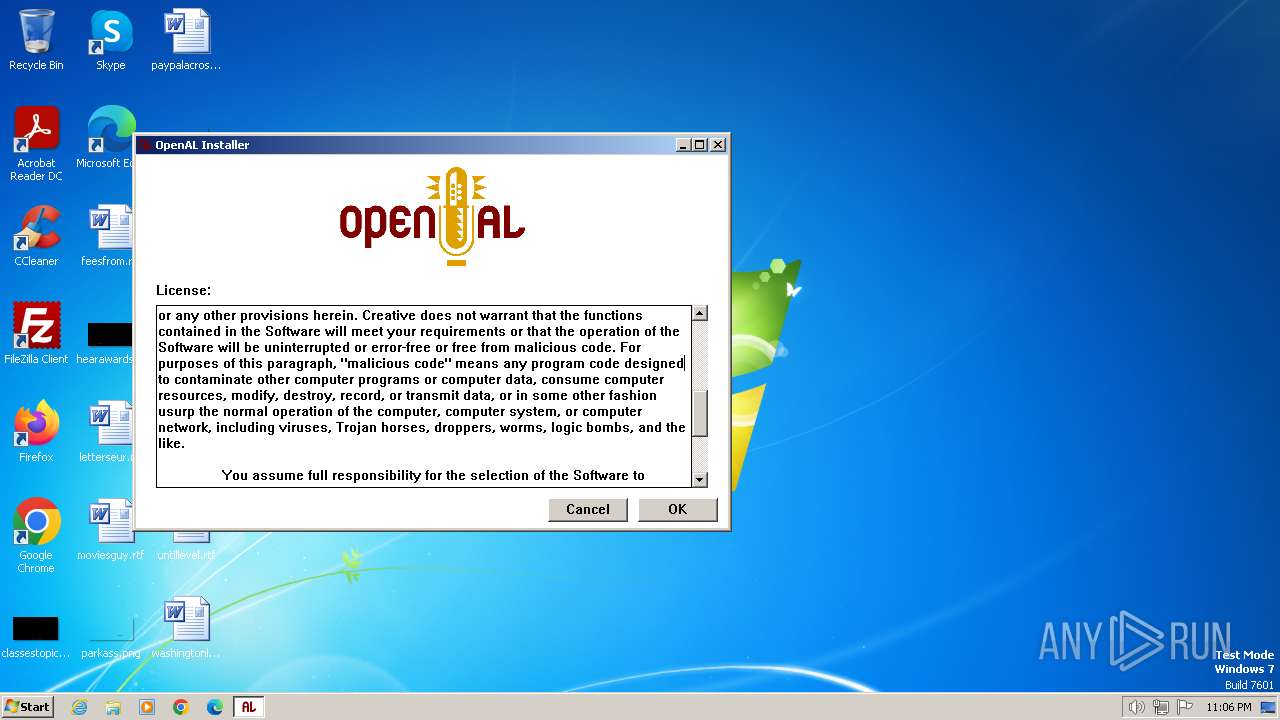Grab the license text scrollbar thumb
Viewport: 1280px width, 720px height.
tap(700, 413)
